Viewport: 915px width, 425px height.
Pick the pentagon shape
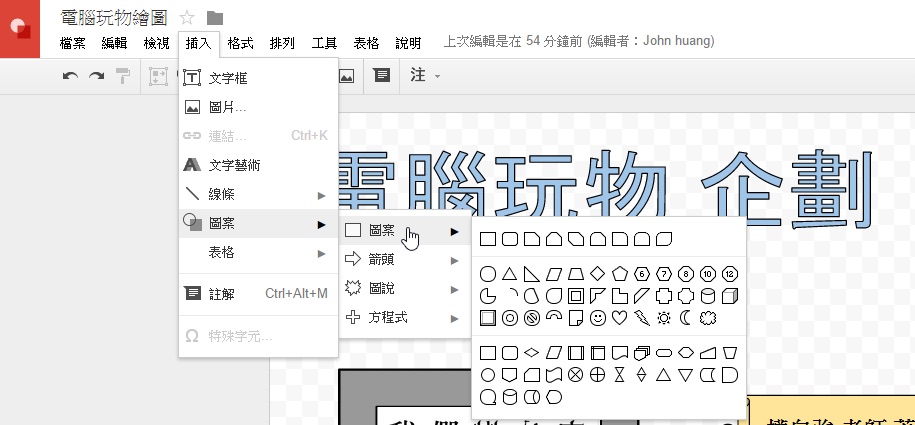pos(620,273)
